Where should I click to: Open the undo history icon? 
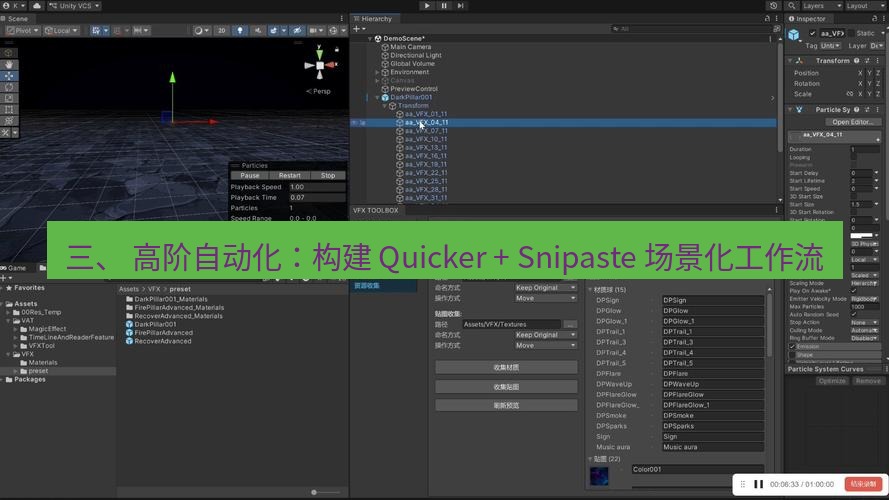tap(773, 6)
